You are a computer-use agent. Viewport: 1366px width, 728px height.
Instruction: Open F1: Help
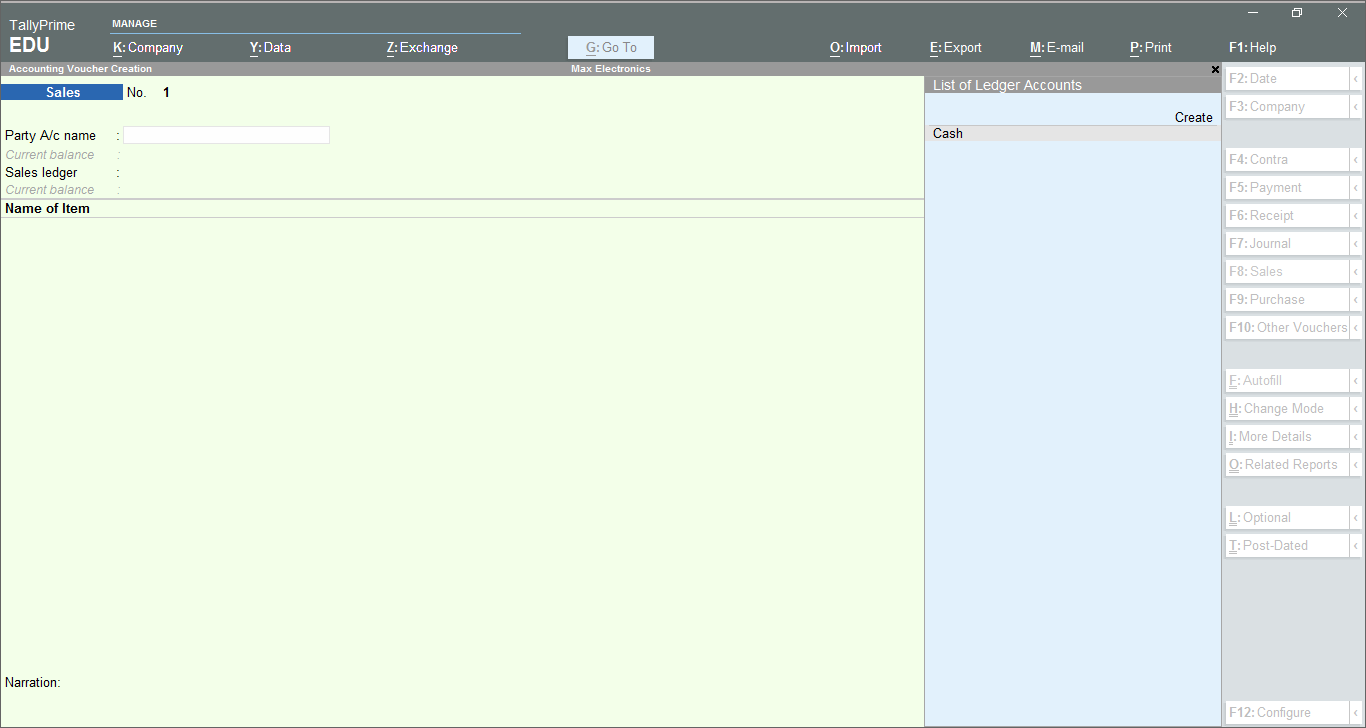pos(1252,47)
